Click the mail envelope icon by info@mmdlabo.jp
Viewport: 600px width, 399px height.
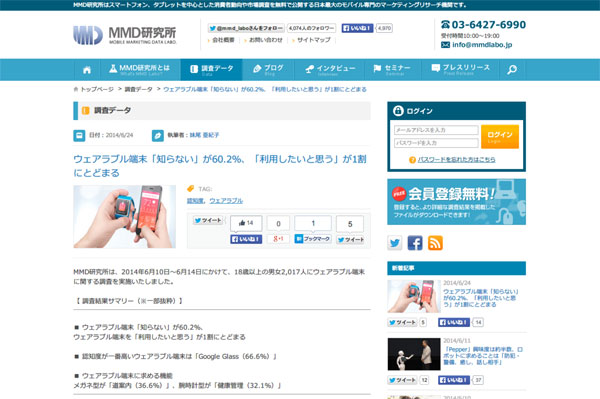click(445, 45)
